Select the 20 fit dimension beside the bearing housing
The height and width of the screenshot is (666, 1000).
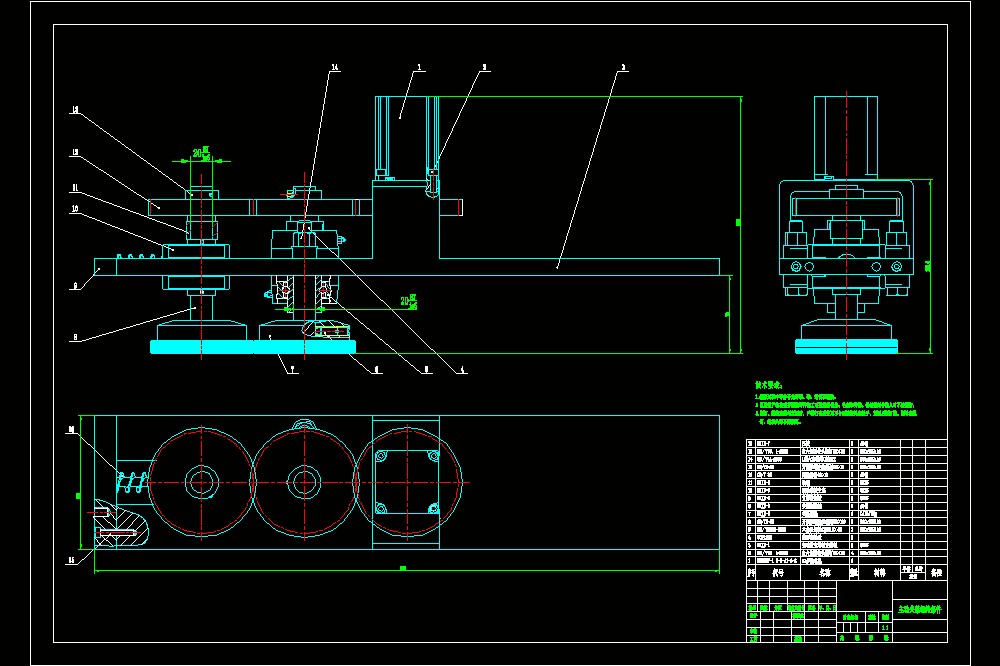409,302
